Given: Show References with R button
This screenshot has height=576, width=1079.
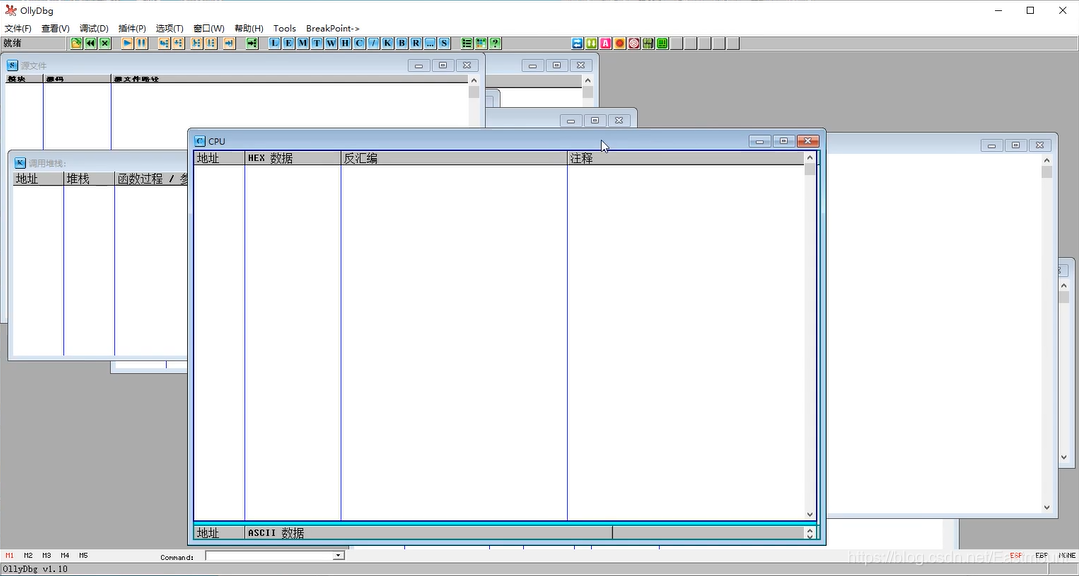Looking at the screenshot, I should pyautogui.click(x=416, y=43).
